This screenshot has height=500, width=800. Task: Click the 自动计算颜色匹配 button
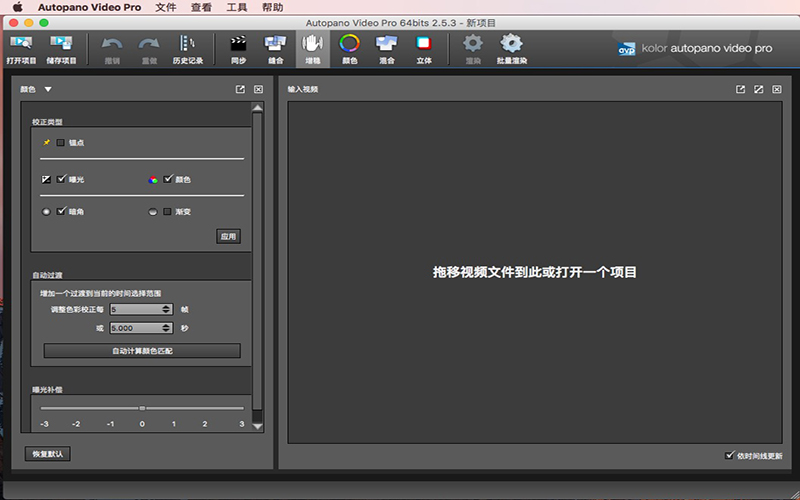(x=142, y=351)
